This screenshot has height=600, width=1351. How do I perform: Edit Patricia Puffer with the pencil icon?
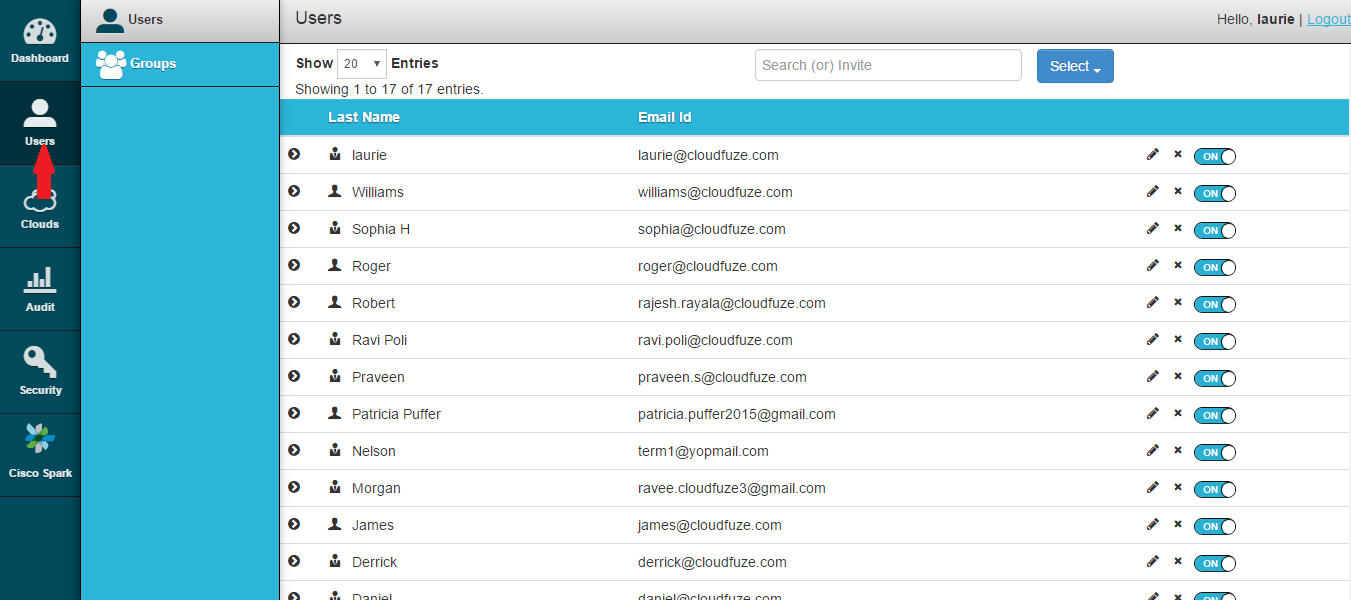pyautogui.click(x=1153, y=413)
